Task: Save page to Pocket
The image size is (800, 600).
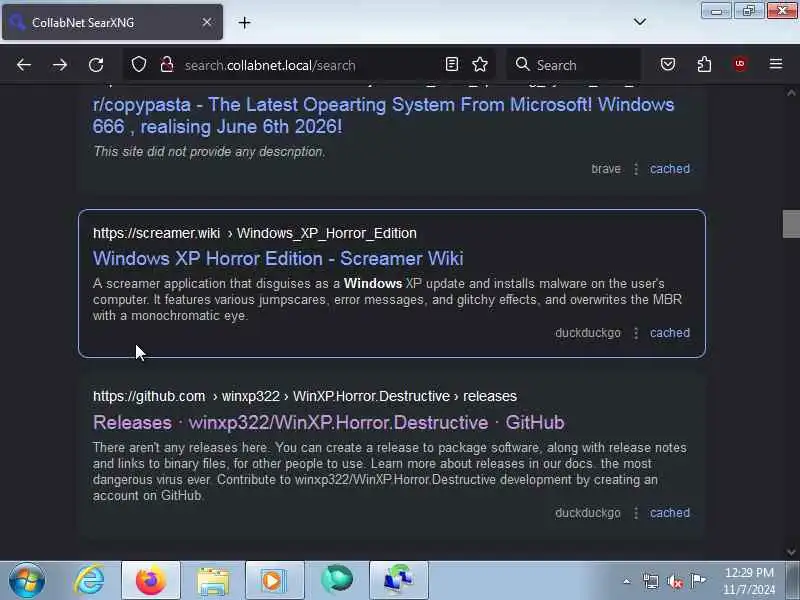Action: tap(668, 64)
